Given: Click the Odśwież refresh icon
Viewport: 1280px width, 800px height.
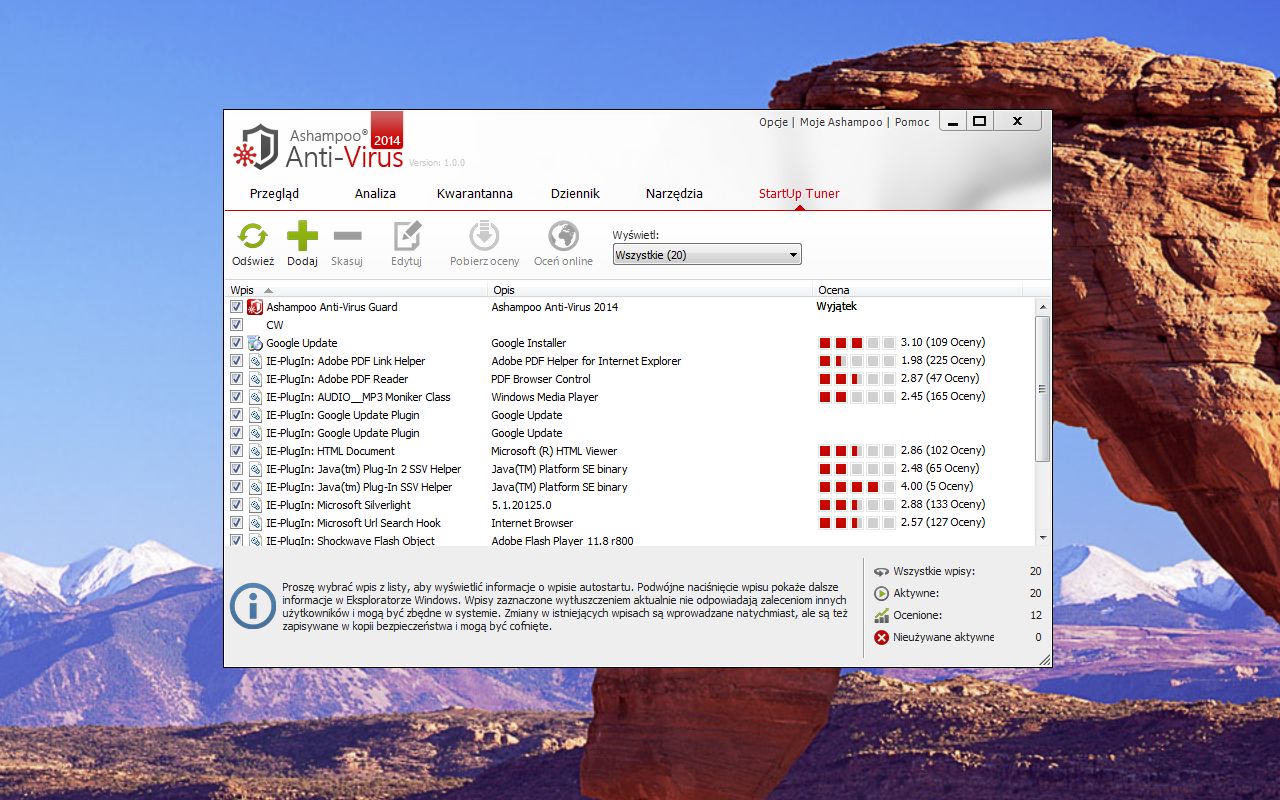Looking at the screenshot, I should [253, 236].
